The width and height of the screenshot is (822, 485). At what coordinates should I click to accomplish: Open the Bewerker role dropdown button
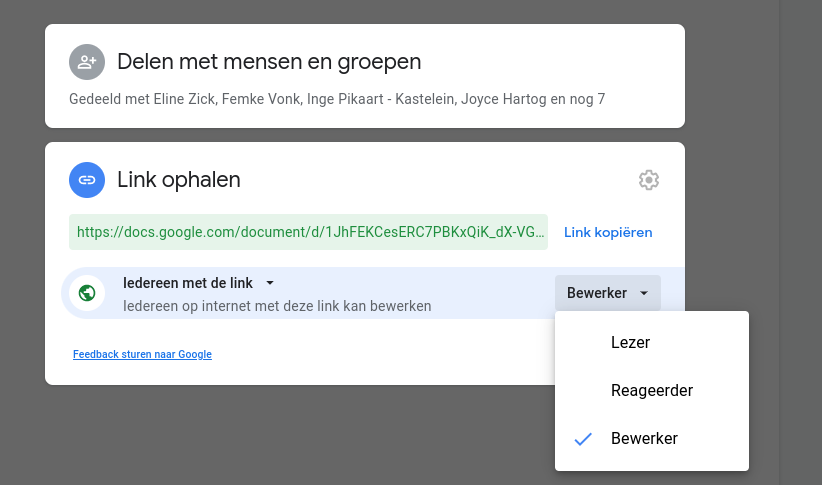pos(607,293)
